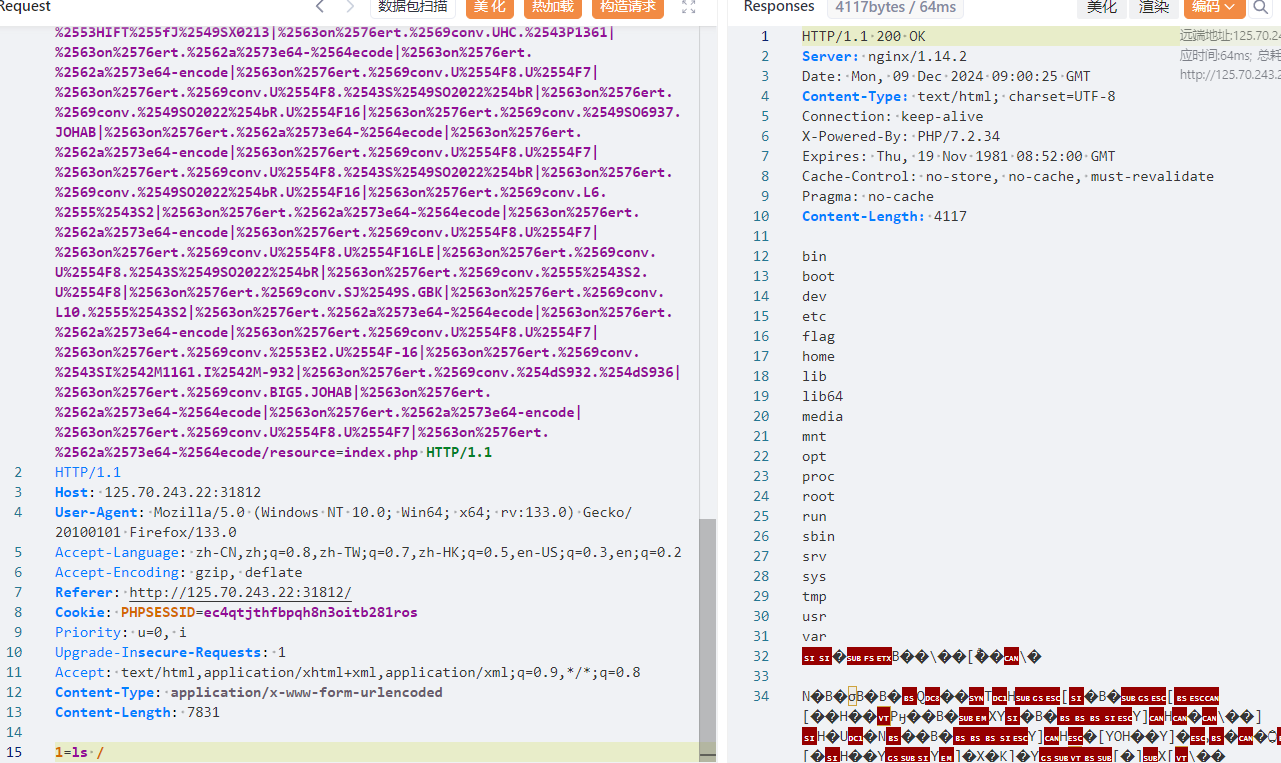Click the User-Agent header in the request

pyautogui.click(x=343, y=522)
